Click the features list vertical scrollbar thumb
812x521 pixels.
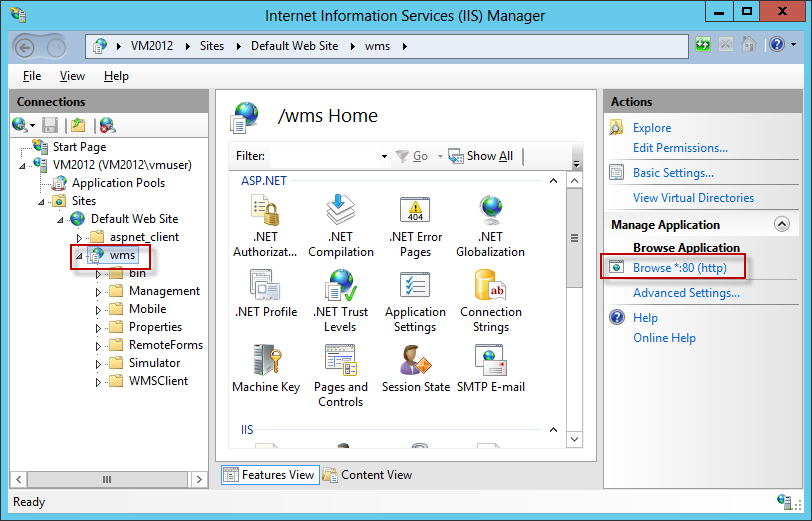pos(574,238)
